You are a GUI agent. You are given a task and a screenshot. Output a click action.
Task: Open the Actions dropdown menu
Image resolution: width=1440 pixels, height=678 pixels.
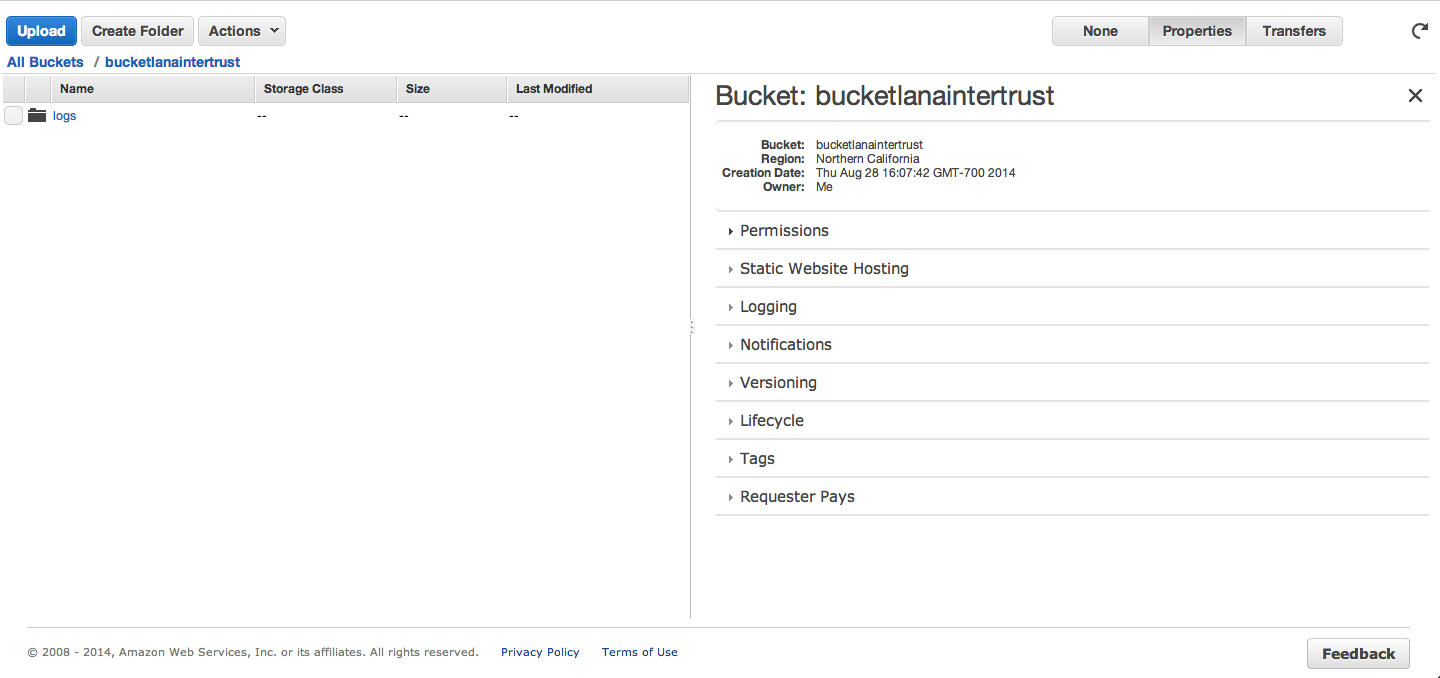[x=242, y=31]
